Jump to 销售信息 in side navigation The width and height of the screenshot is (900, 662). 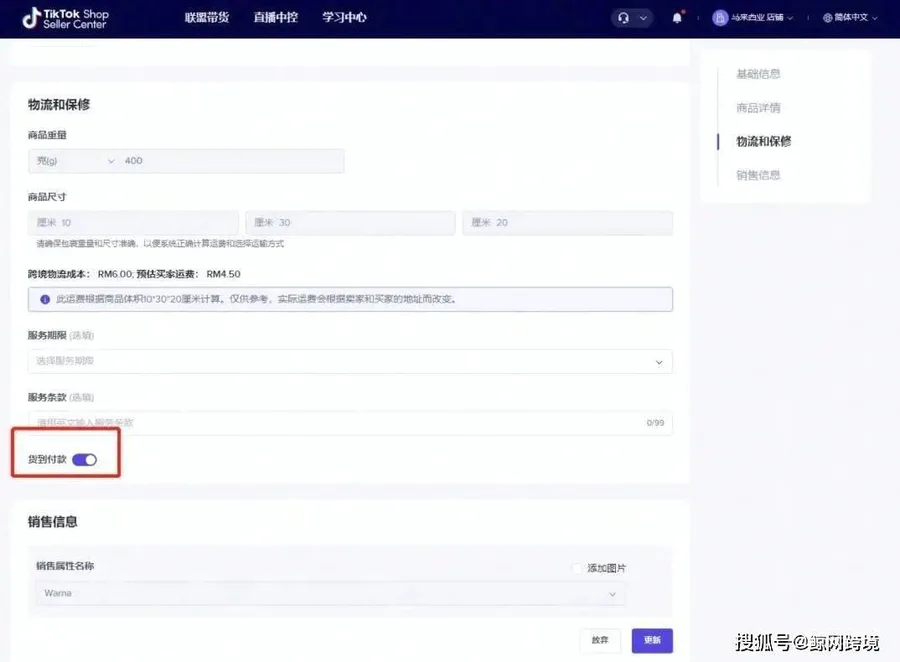point(758,175)
